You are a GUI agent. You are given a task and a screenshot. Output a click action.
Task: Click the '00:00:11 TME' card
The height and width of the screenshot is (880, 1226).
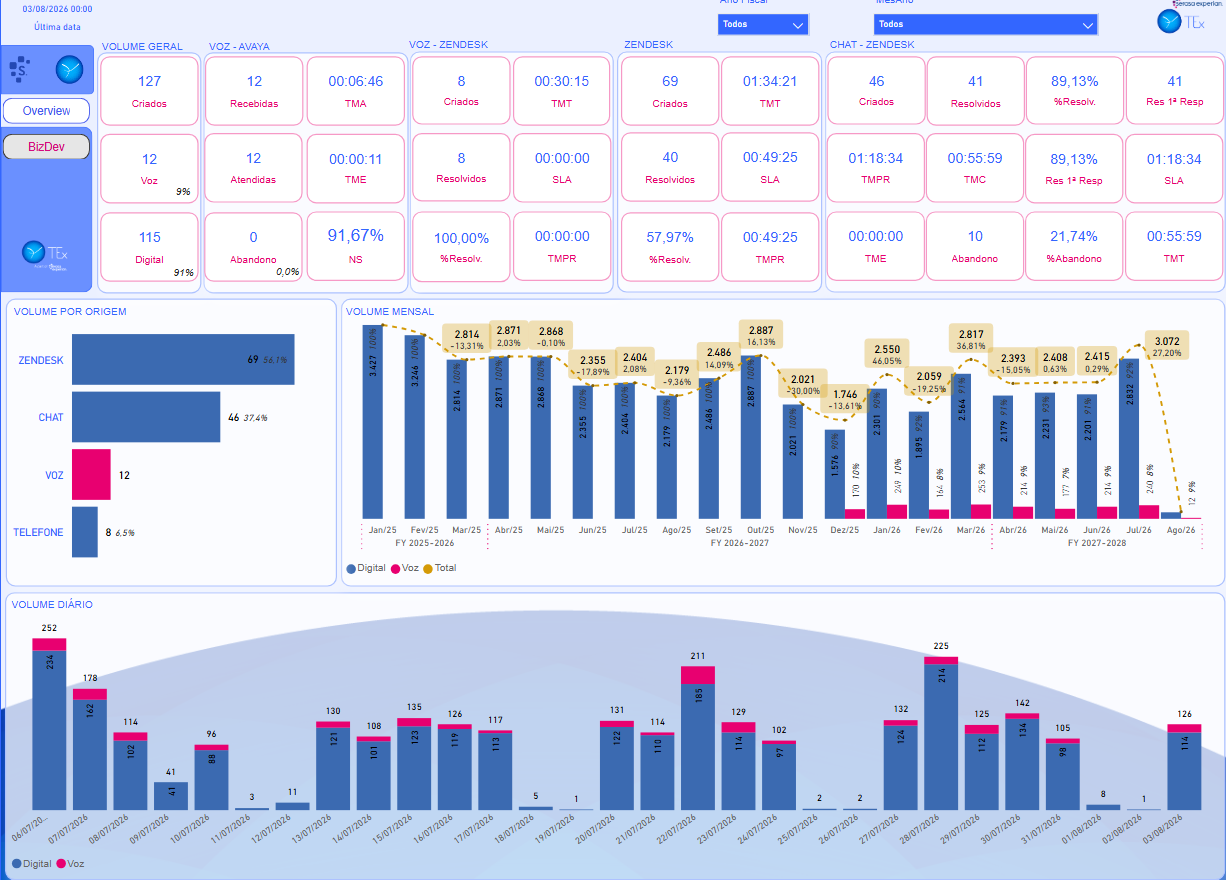(x=355, y=169)
